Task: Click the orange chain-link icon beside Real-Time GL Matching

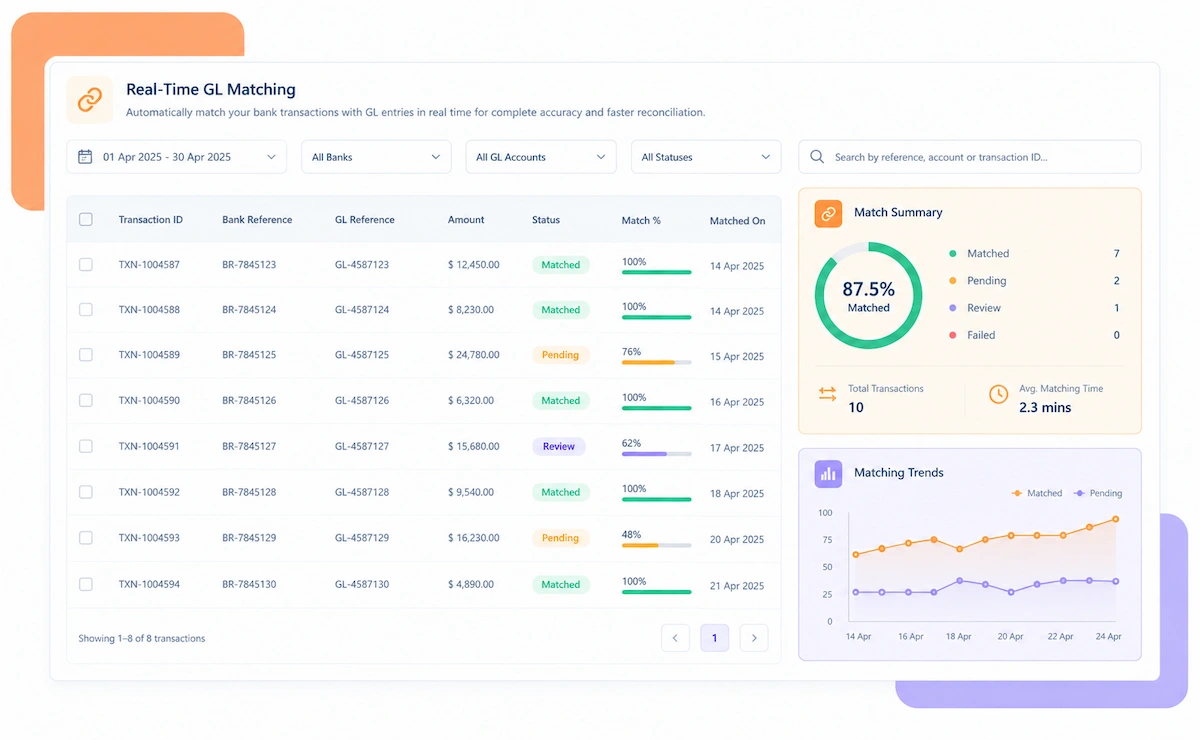Action: coord(90,99)
